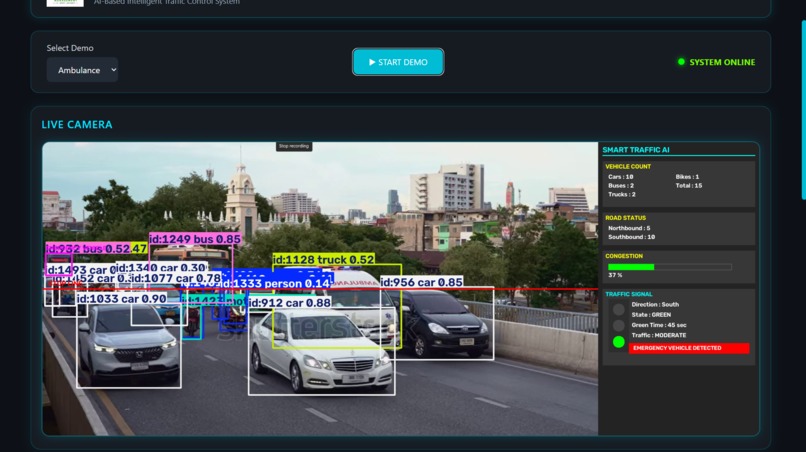Click the green congestion progress bar
The image size is (806, 452).
[x=631, y=267]
